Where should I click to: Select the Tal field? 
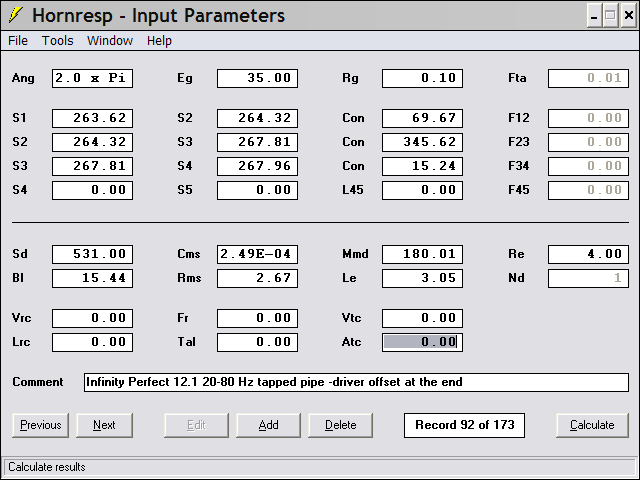pos(258,342)
